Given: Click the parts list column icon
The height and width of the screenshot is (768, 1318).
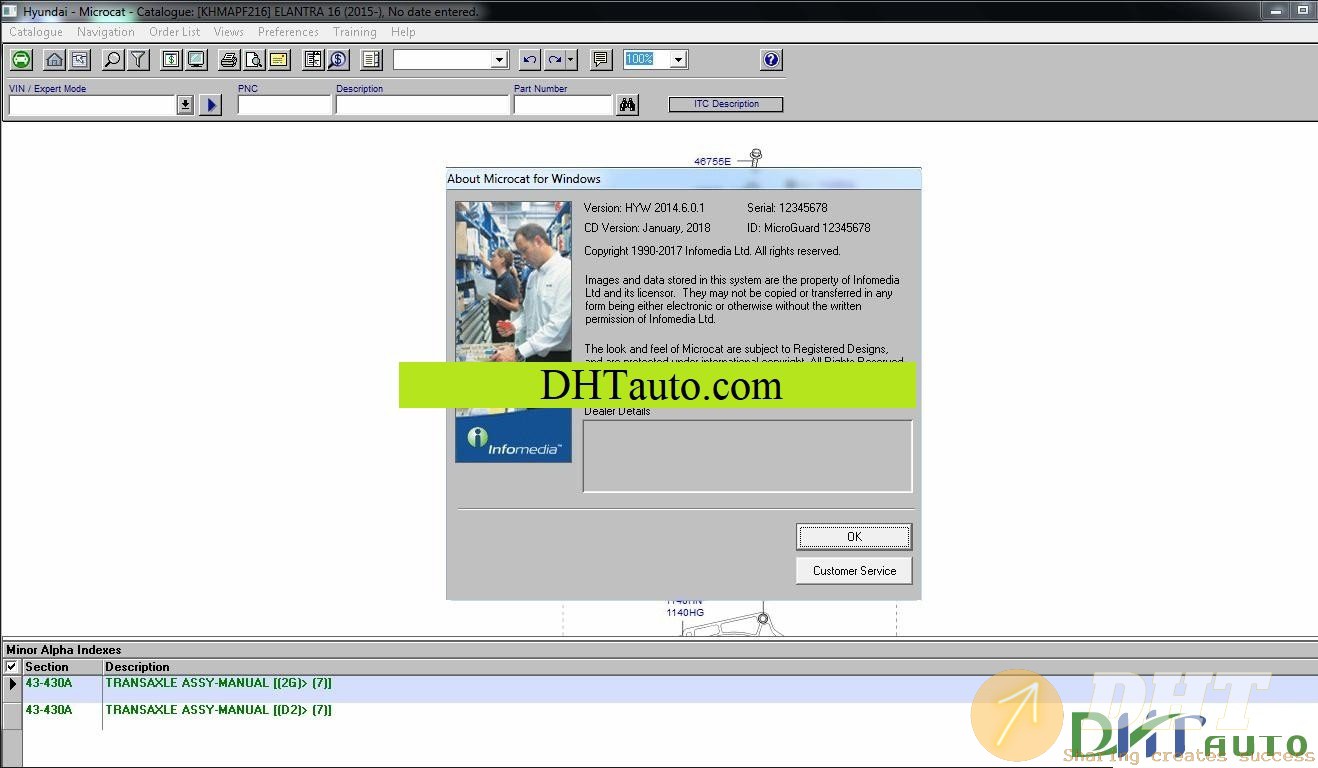Looking at the screenshot, I should tap(313, 60).
